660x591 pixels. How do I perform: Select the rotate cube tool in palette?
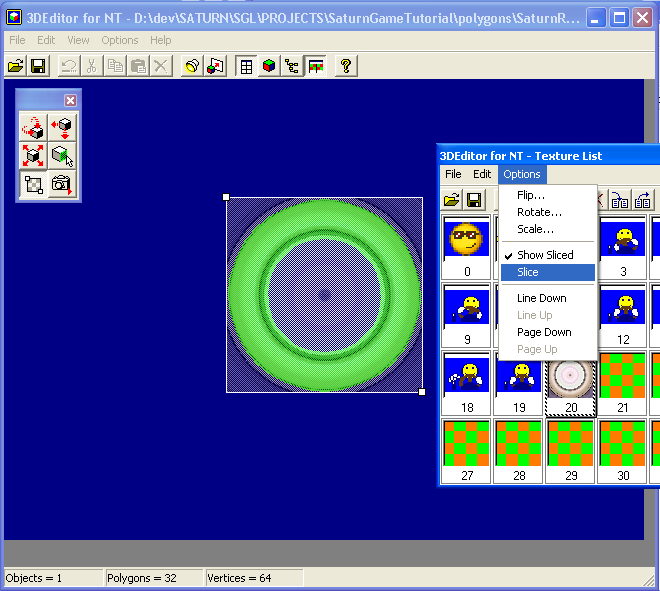(33, 127)
